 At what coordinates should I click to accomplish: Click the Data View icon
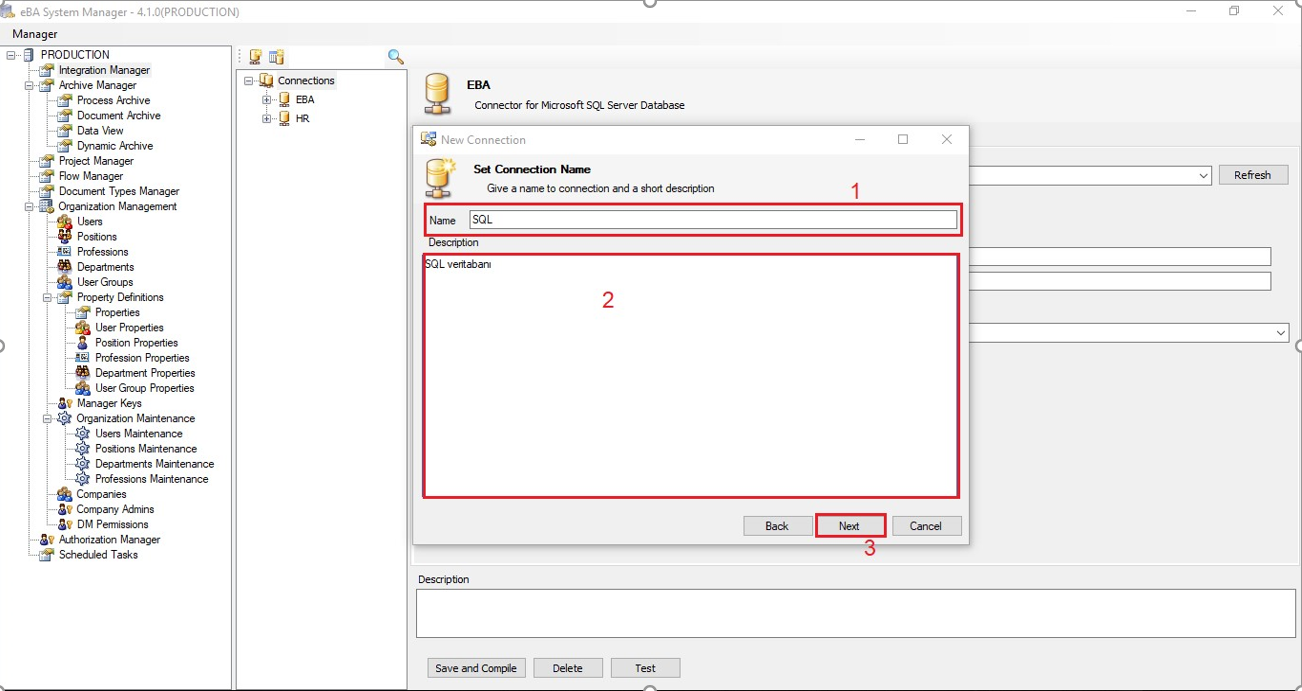tap(65, 130)
